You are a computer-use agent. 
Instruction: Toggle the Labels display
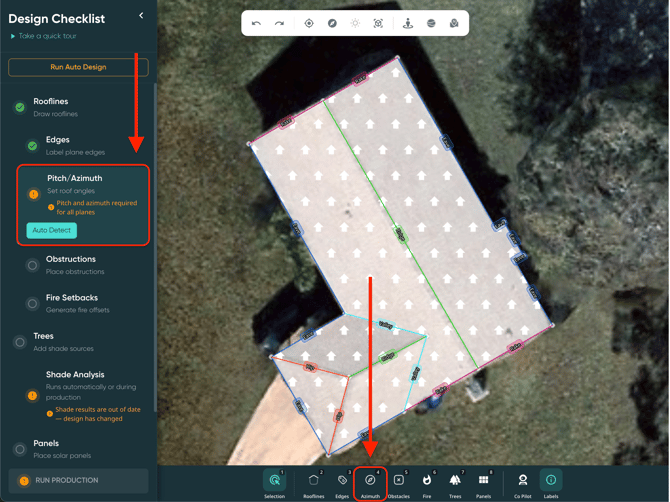551,484
